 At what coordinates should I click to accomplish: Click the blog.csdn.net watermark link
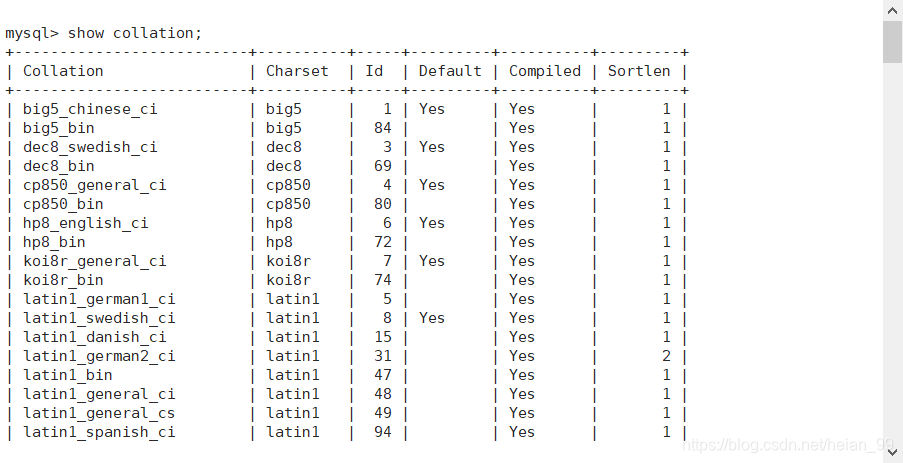(x=788, y=445)
